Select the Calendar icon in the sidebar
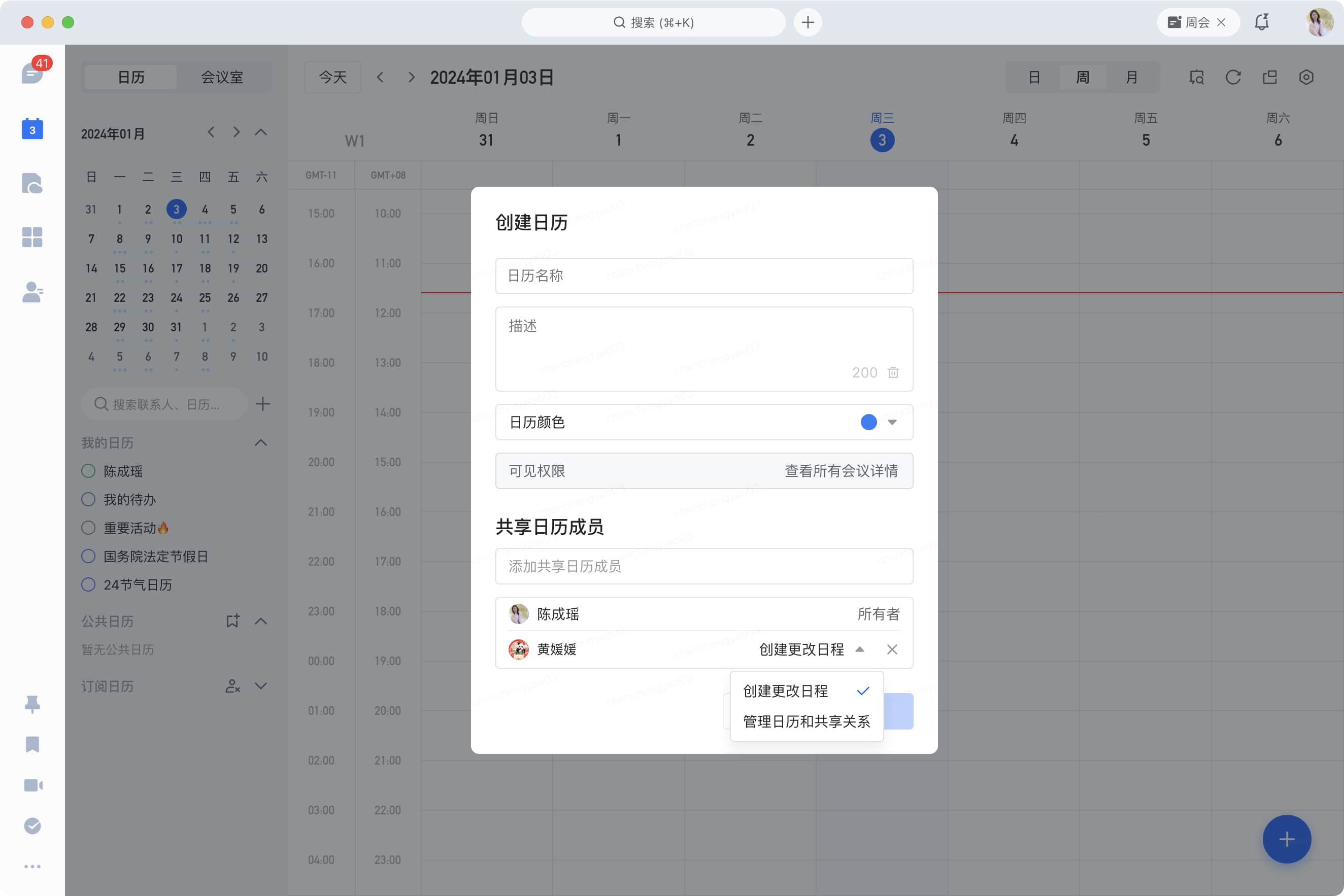Viewport: 1344px width, 896px height. click(x=32, y=128)
